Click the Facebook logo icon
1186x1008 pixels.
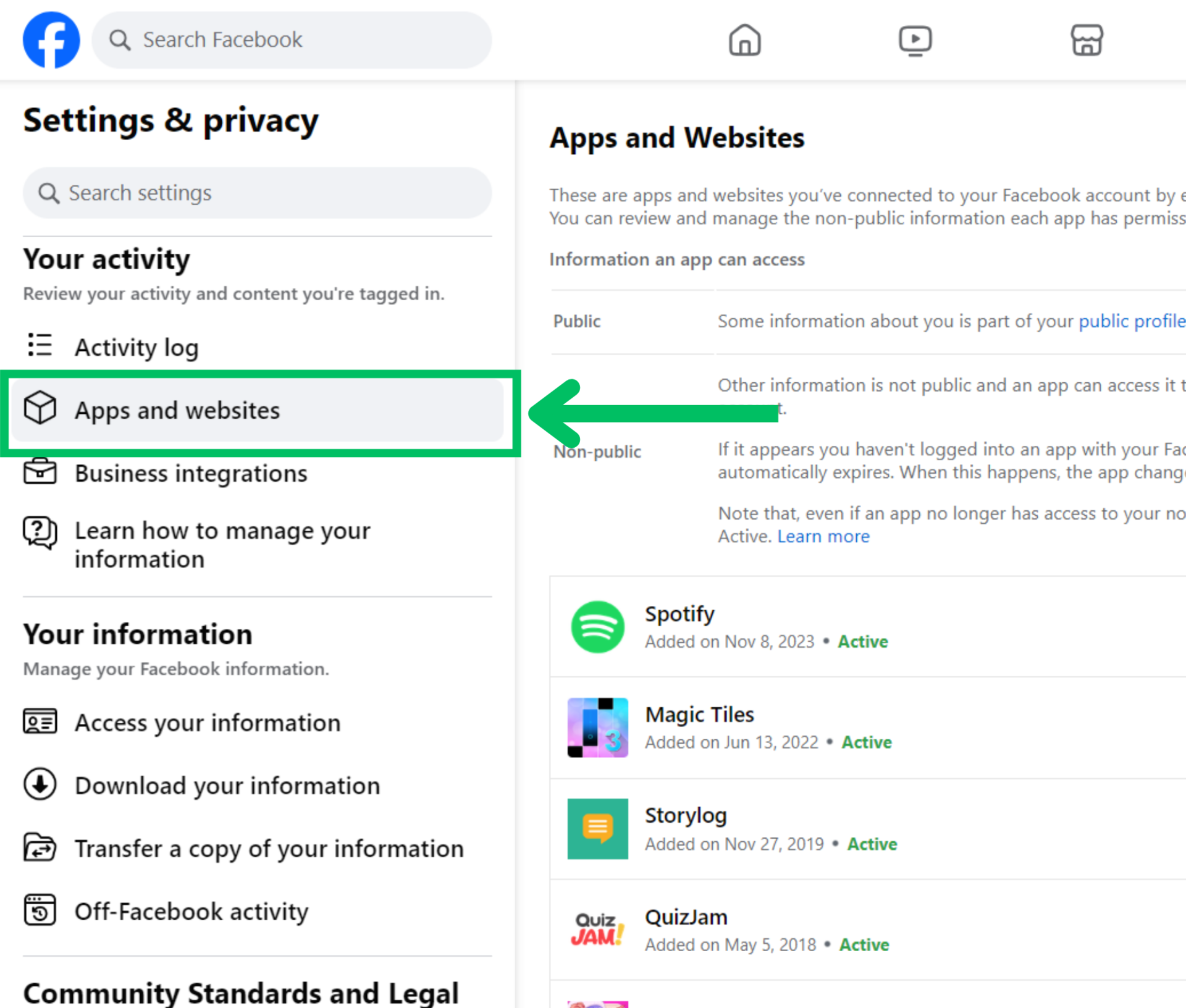pos(51,40)
